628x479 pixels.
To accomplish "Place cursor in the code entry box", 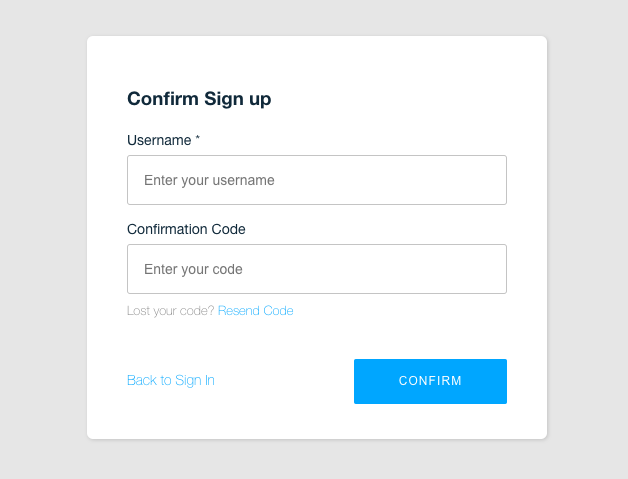I will (316, 269).
